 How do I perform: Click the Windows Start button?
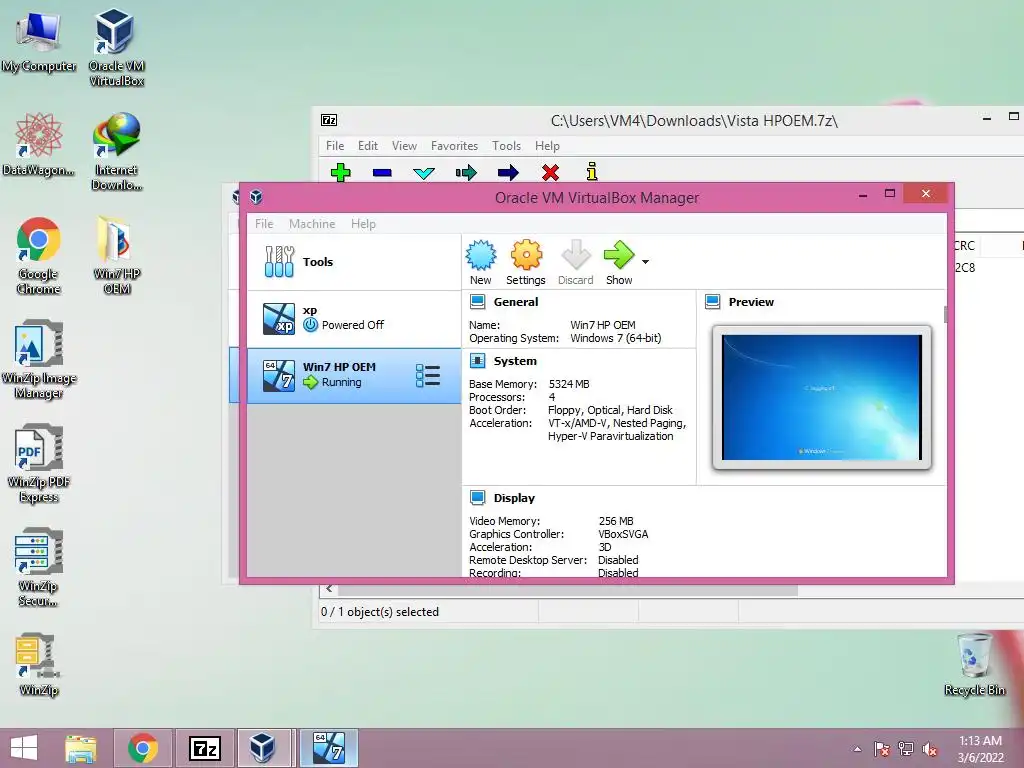coord(24,748)
